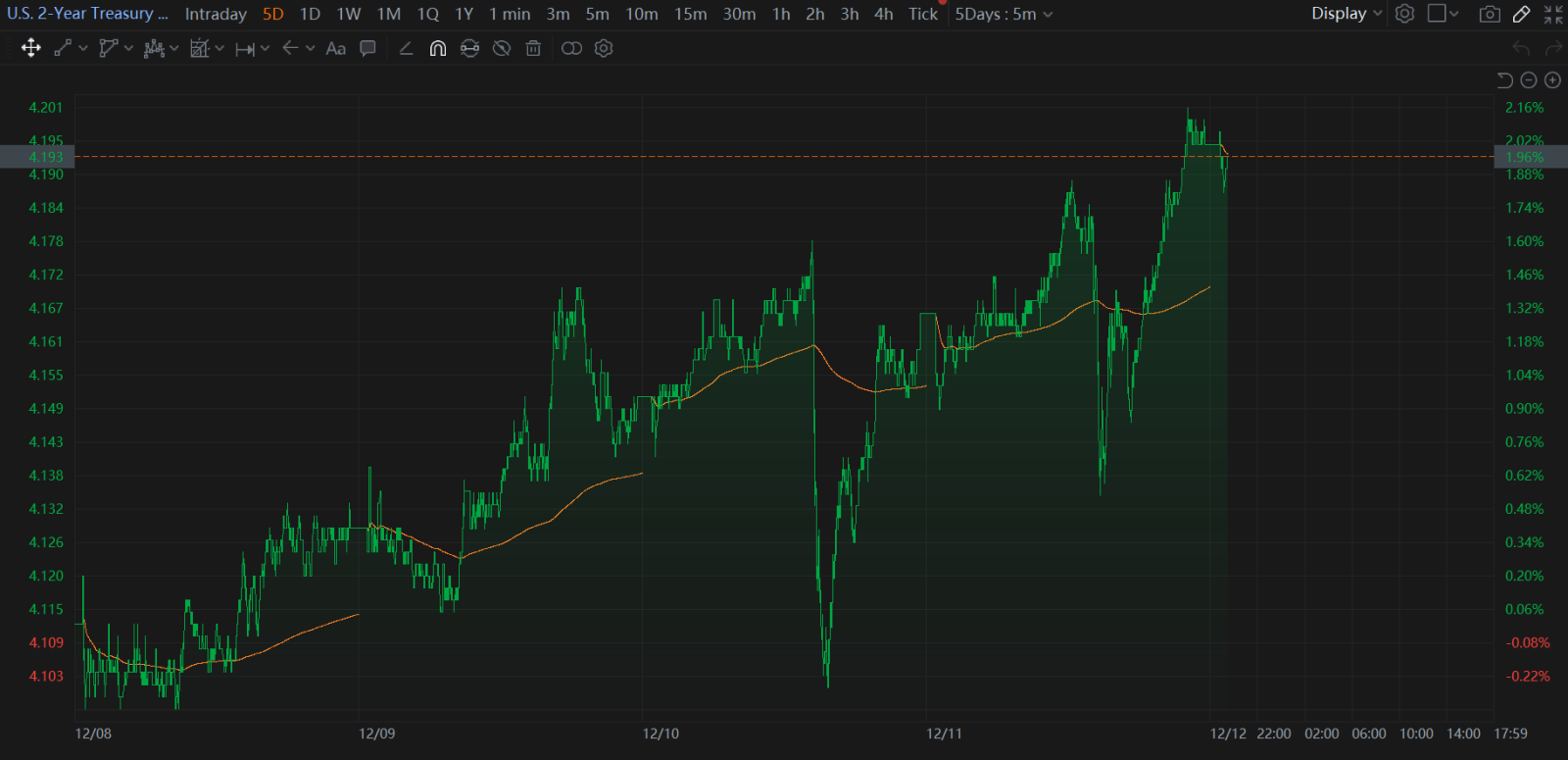Select the Tick interval button
This screenshot has height=760, width=1568.
click(923, 14)
